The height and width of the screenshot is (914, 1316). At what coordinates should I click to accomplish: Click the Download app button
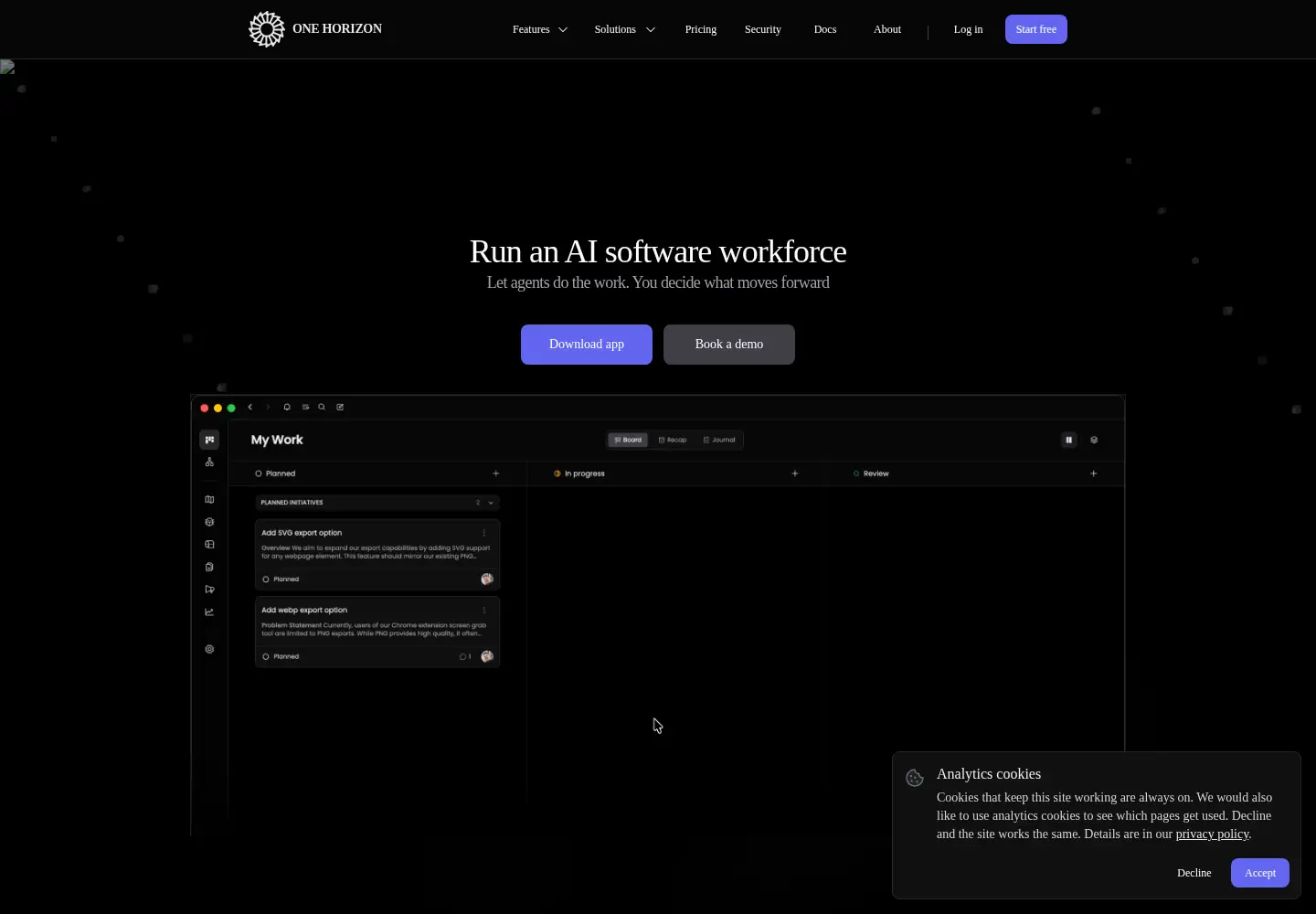[x=587, y=345]
